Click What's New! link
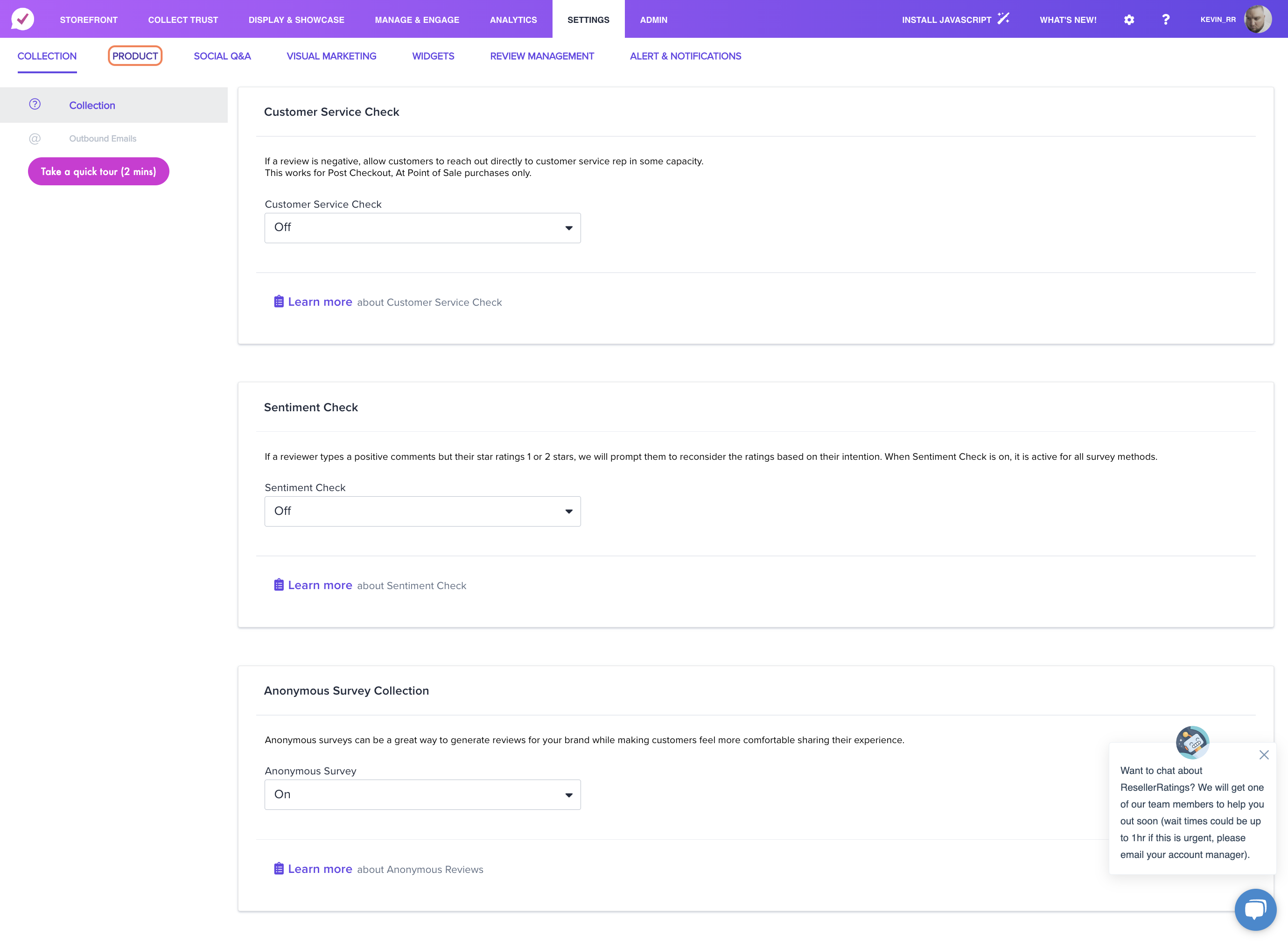1288x942 pixels. (1067, 20)
